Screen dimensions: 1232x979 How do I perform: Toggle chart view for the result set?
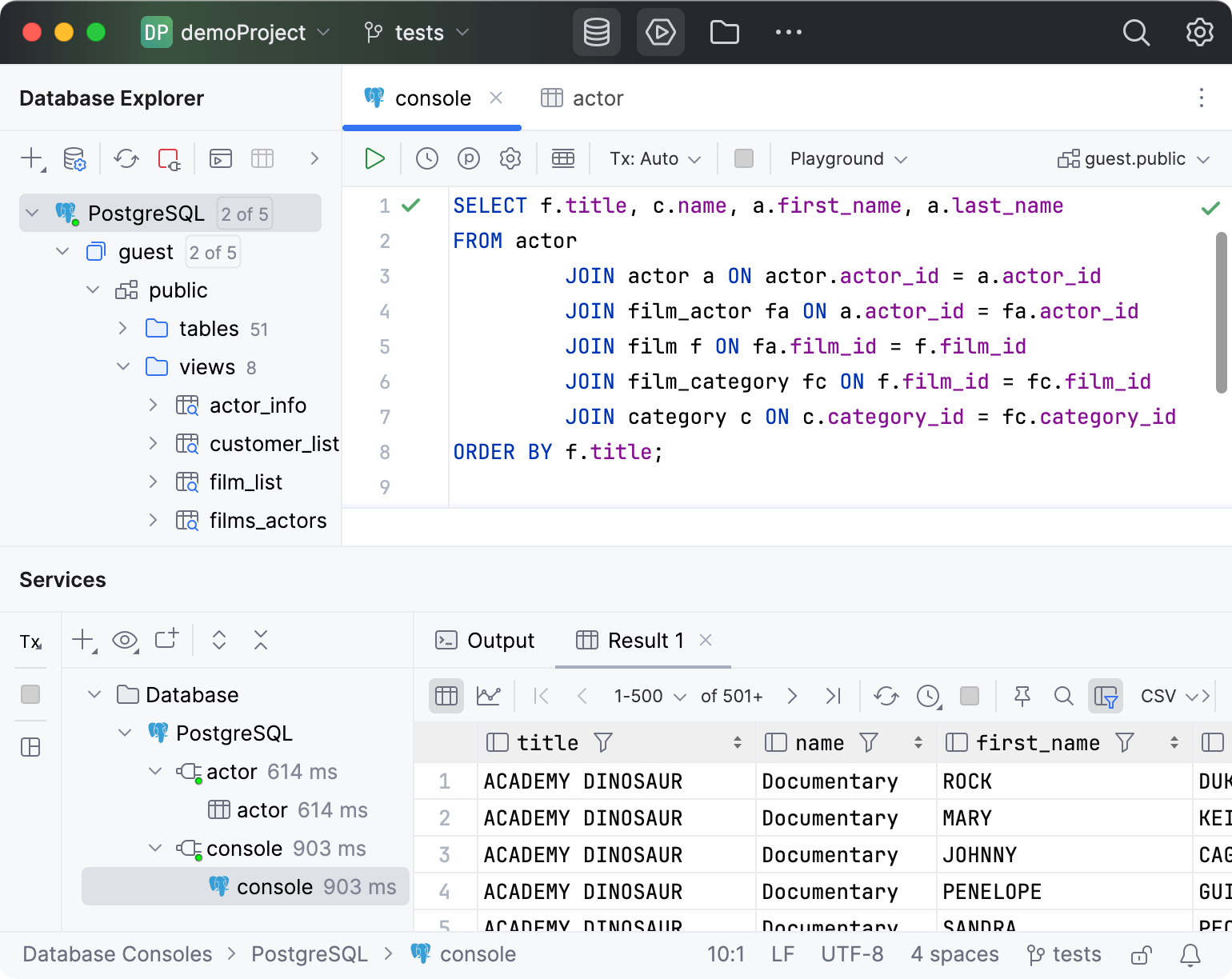489,696
